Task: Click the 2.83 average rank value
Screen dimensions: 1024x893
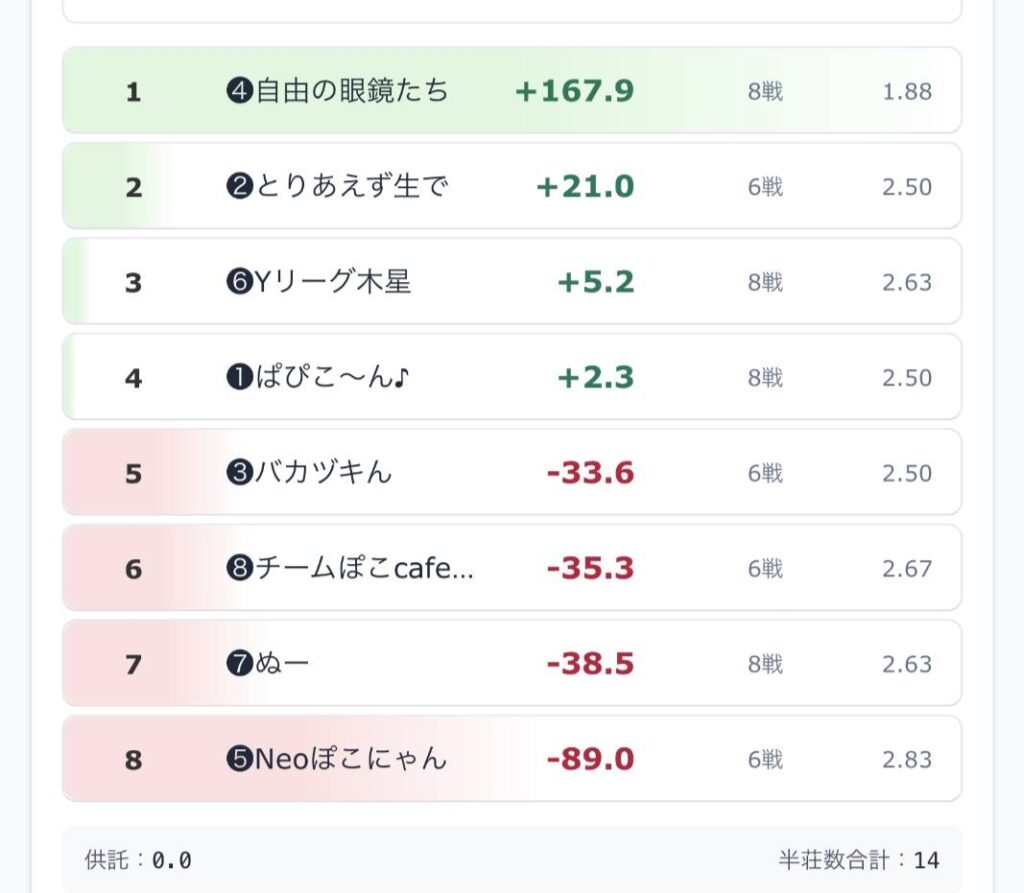Action: tap(906, 760)
